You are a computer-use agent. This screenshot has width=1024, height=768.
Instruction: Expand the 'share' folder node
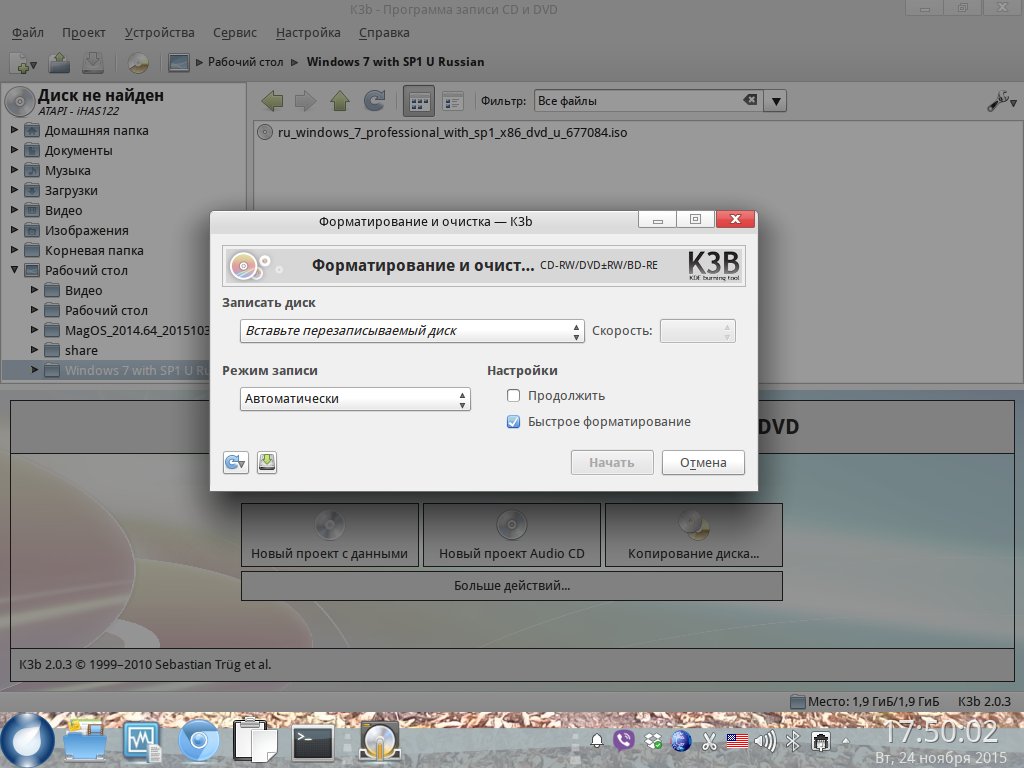35,350
